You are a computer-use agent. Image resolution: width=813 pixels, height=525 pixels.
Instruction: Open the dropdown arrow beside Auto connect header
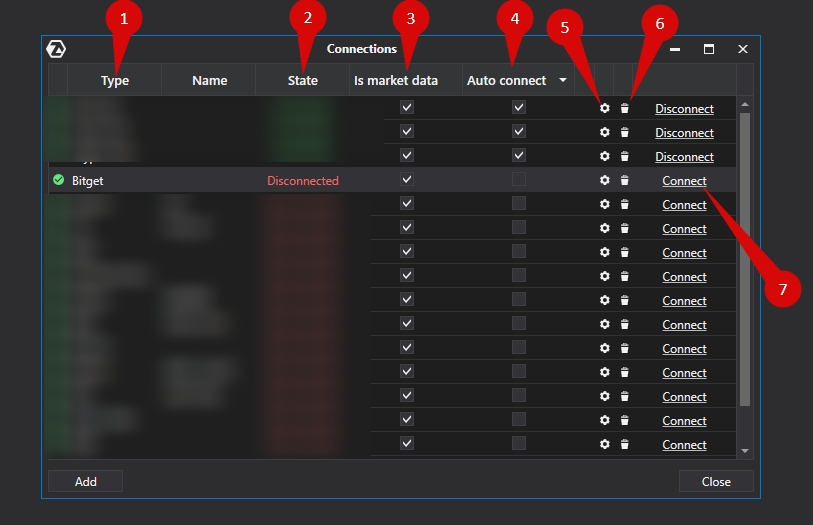(563, 81)
